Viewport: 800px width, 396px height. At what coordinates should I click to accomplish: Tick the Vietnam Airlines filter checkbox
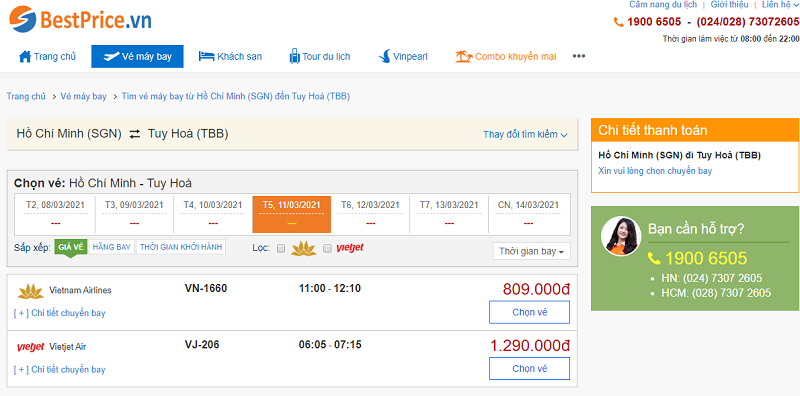[x=281, y=249]
